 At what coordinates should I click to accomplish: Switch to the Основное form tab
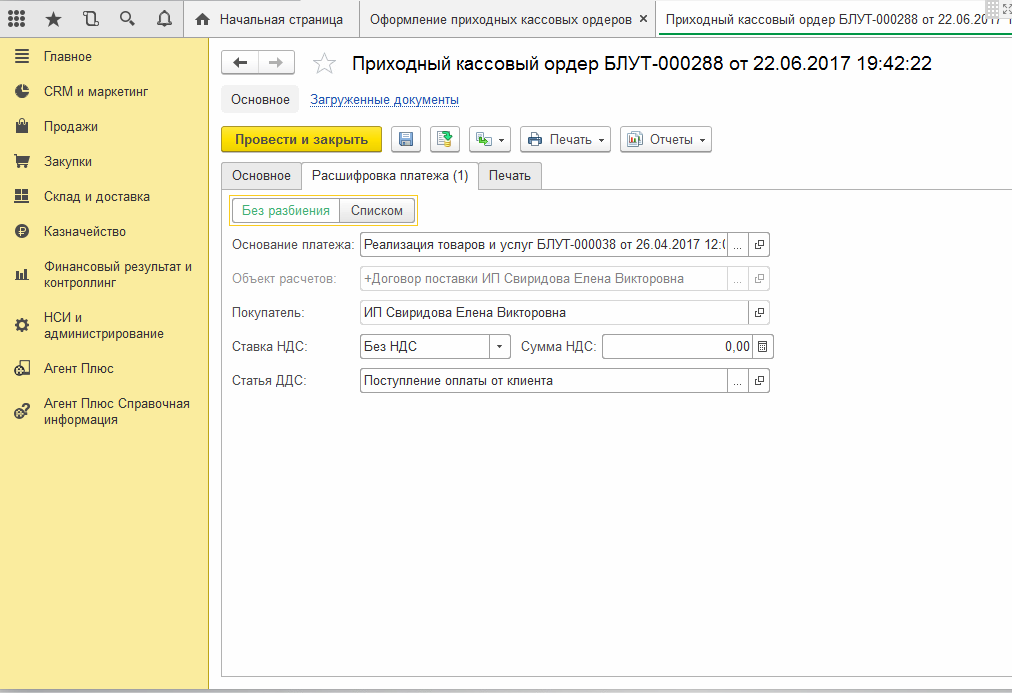point(261,176)
